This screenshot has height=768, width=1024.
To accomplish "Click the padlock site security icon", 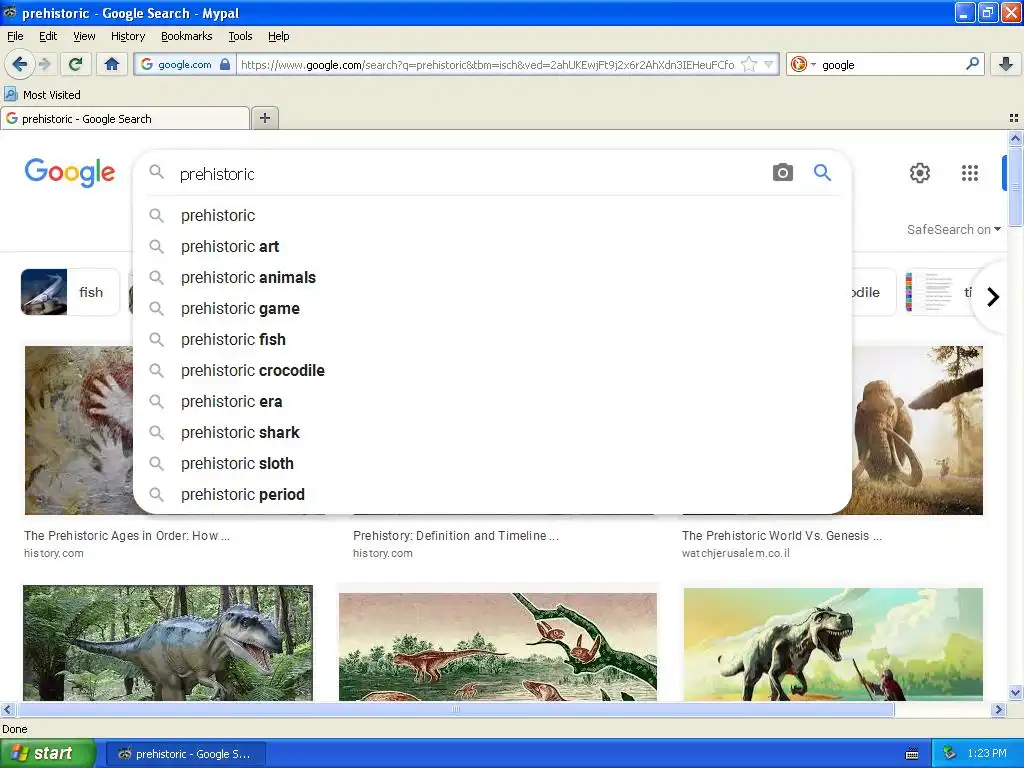I will [x=225, y=64].
